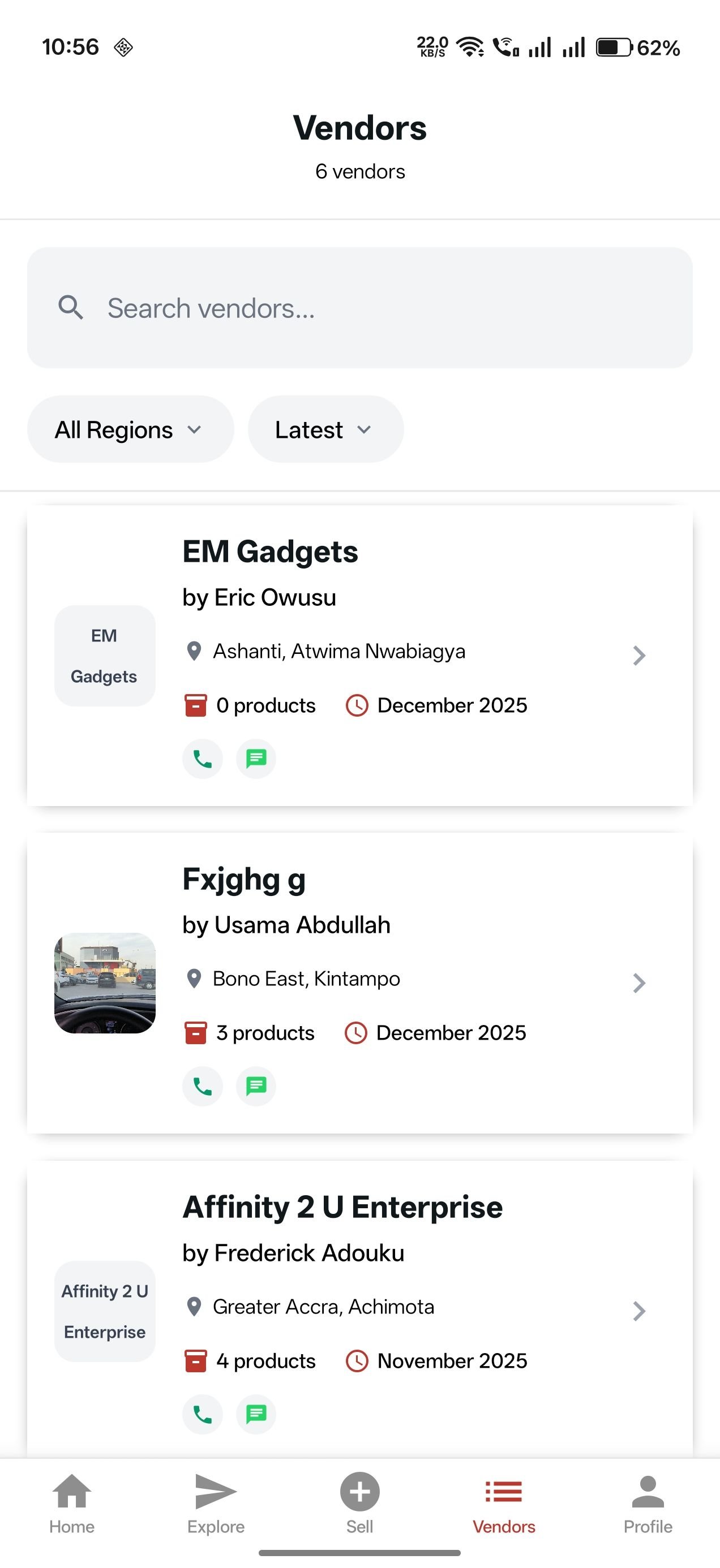
Task: Tap the chevron on Fxjghg g card
Action: [638, 983]
